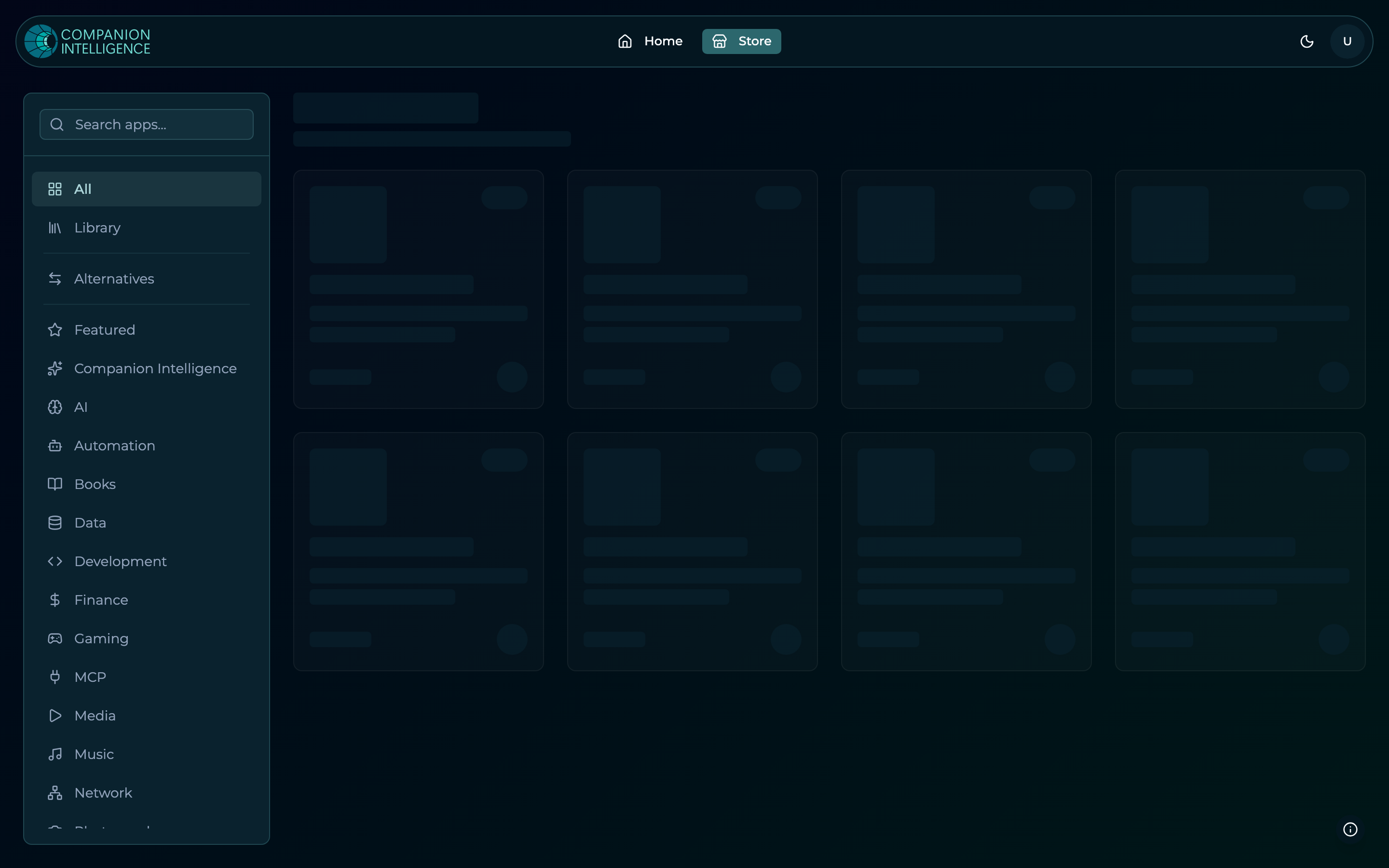
Task: Click the open book icon
Action: (55, 484)
